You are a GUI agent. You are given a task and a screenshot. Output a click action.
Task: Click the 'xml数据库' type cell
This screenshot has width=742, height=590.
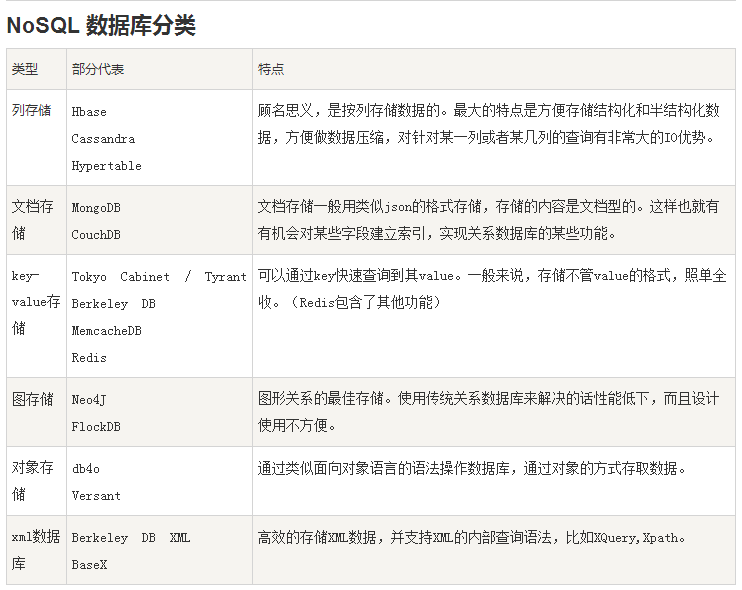(x=35, y=550)
